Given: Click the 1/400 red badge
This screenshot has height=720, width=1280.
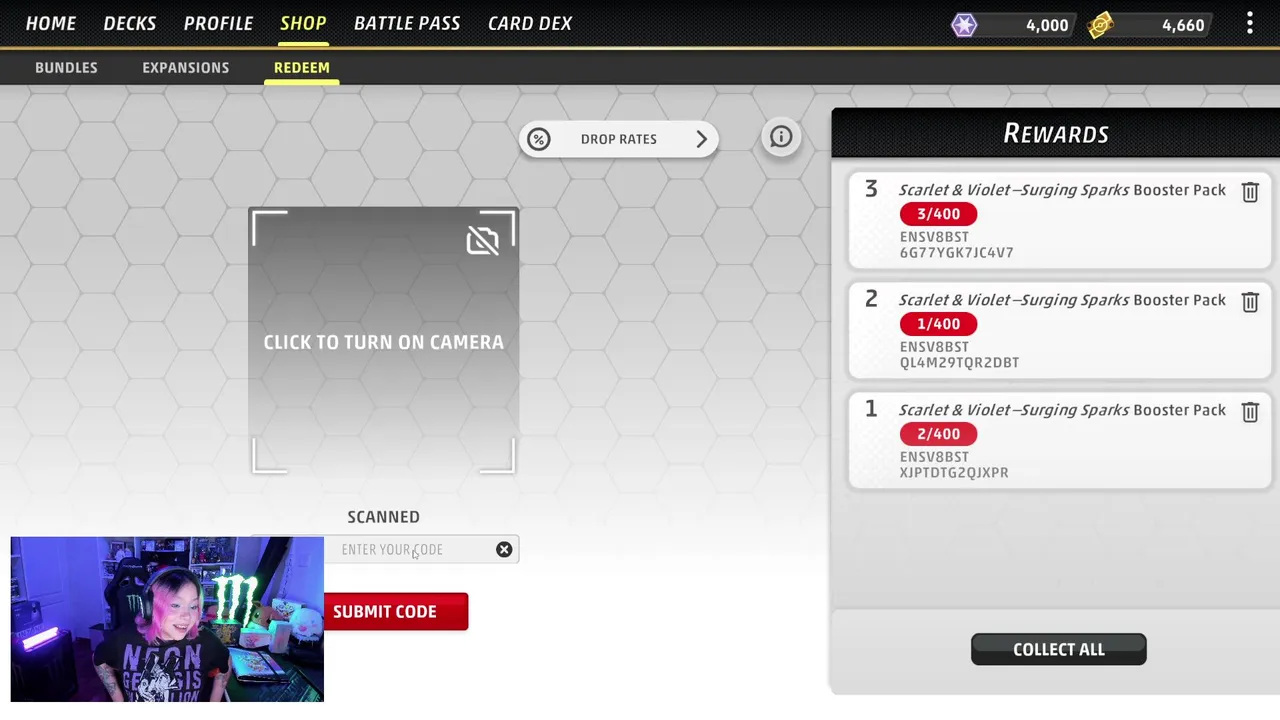Looking at the screenshot, I should pos(938,324).
